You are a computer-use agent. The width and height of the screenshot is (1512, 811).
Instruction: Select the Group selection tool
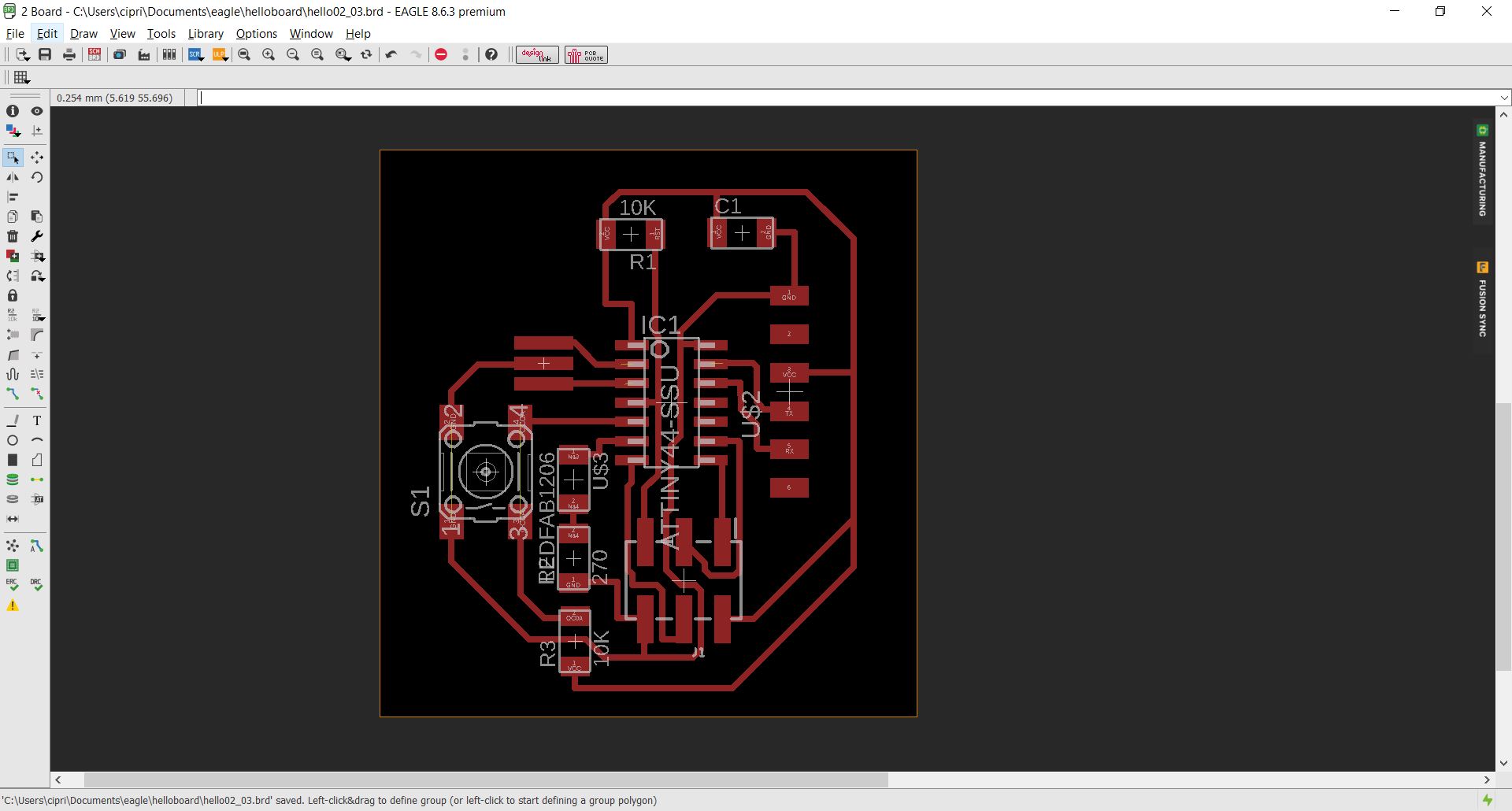tap(13, 157)
